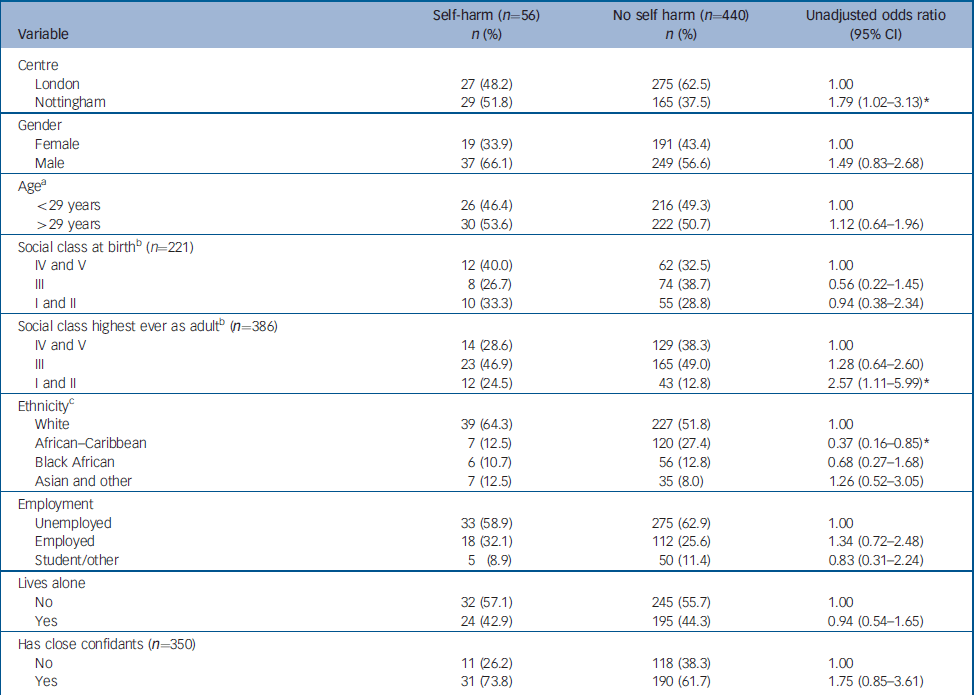
Task: Select the Lives alone section label
Action: [x=53, y=585]
